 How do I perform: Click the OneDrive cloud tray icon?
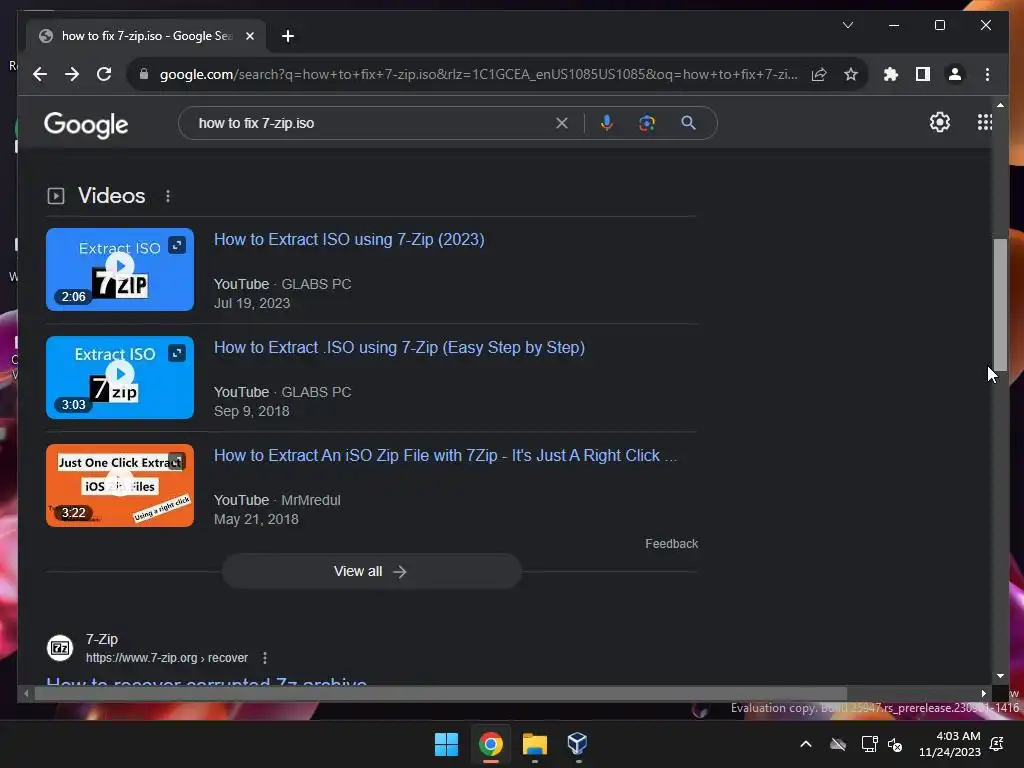point(838,744)
